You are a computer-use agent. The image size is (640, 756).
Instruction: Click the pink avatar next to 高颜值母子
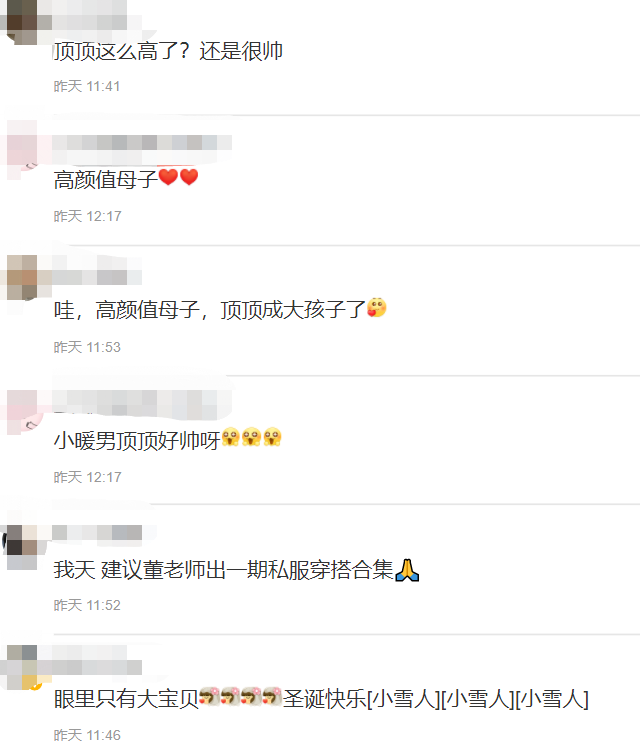22,150
